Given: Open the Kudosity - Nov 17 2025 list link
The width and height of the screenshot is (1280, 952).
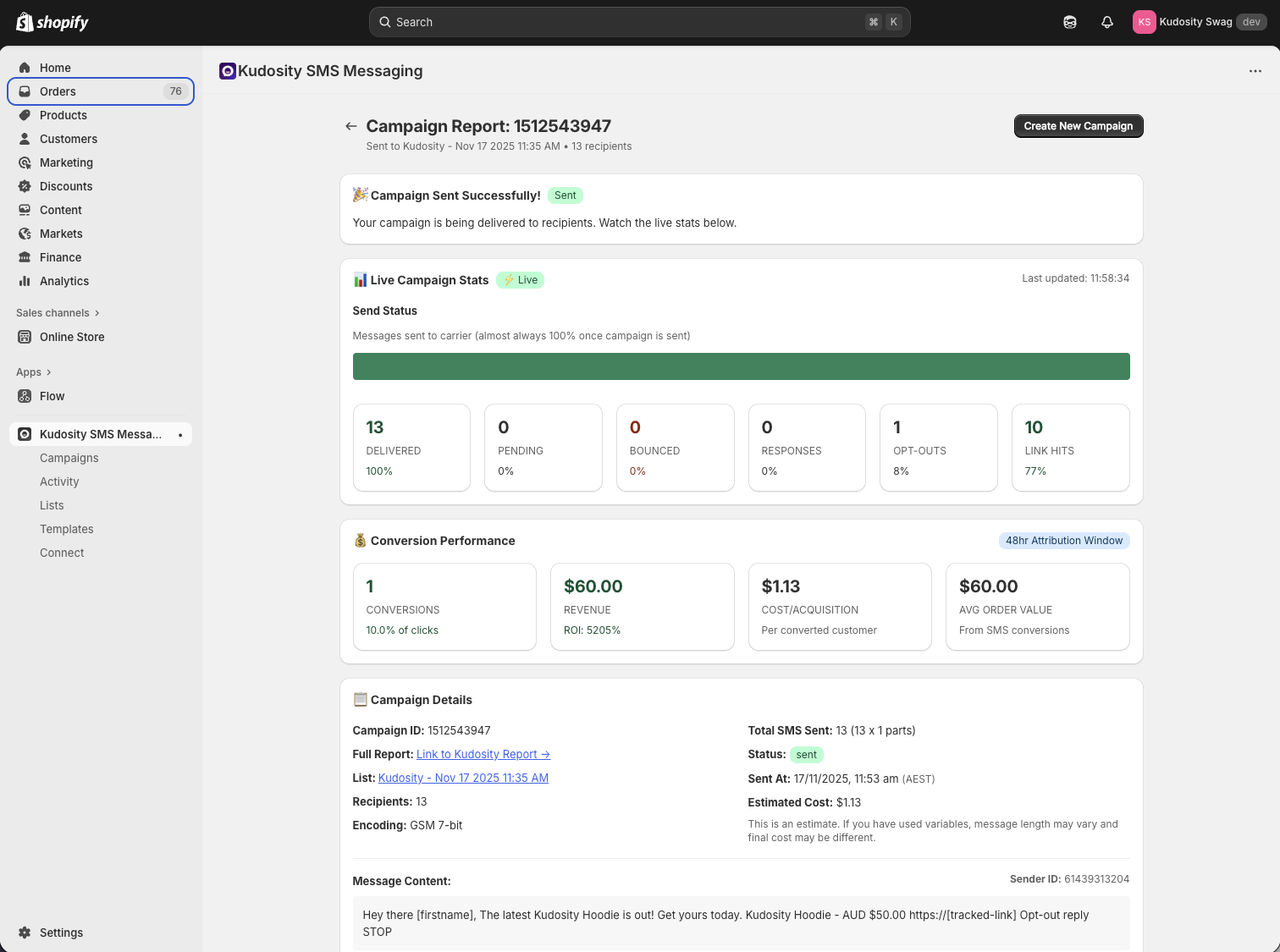Looking at the screenshot, I should (463, 778).
